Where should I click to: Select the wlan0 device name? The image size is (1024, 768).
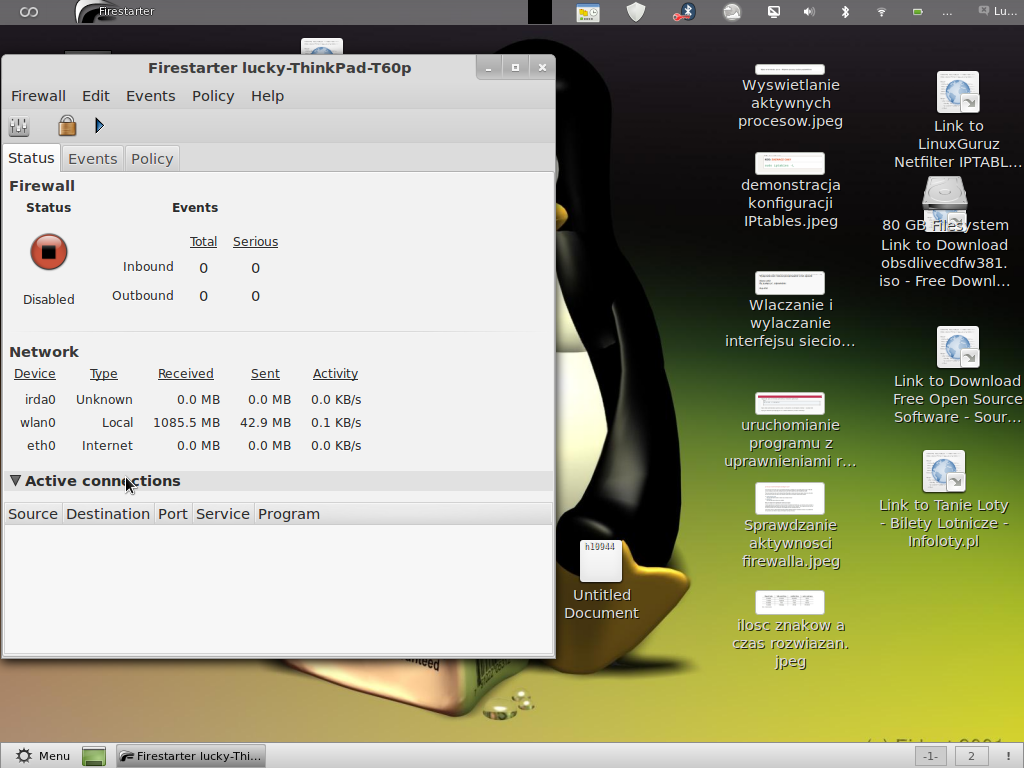pyautogui.click(x=38, y=423)
